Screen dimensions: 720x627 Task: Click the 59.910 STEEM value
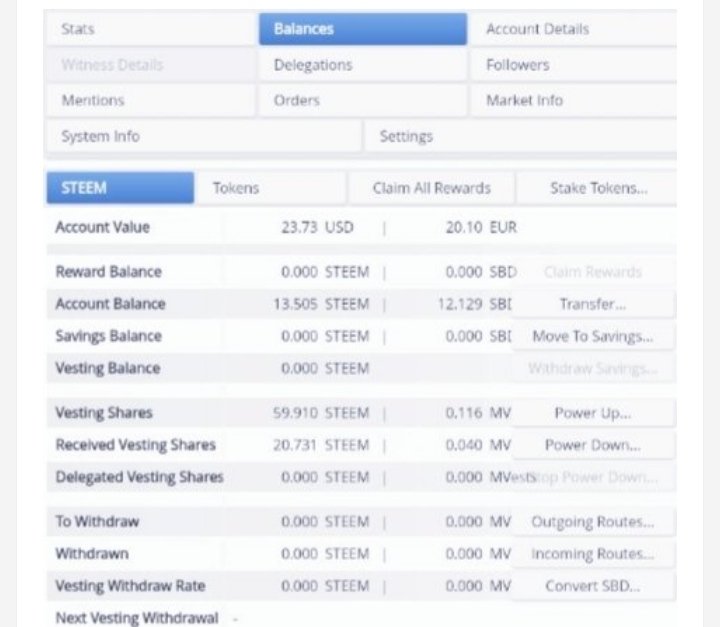click(321, 413)
